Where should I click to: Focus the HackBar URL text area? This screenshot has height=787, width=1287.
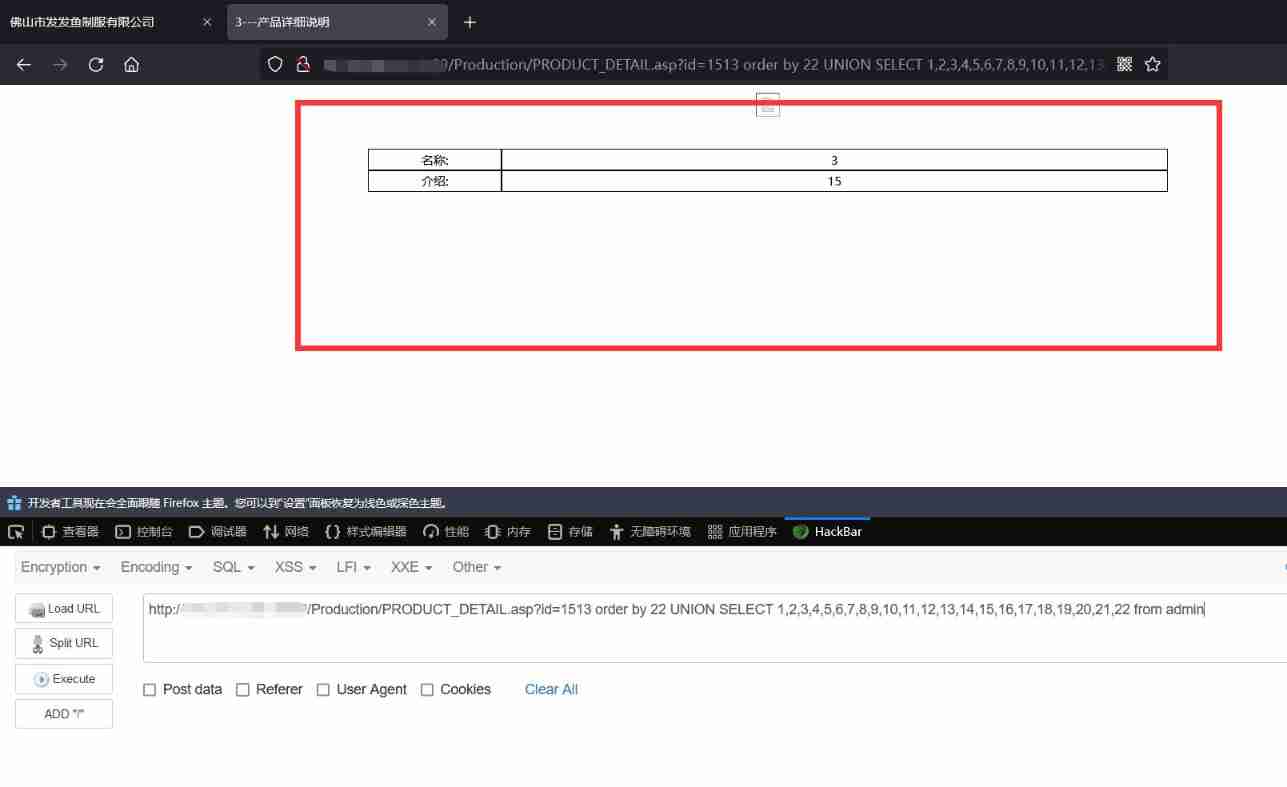(714, 628)
